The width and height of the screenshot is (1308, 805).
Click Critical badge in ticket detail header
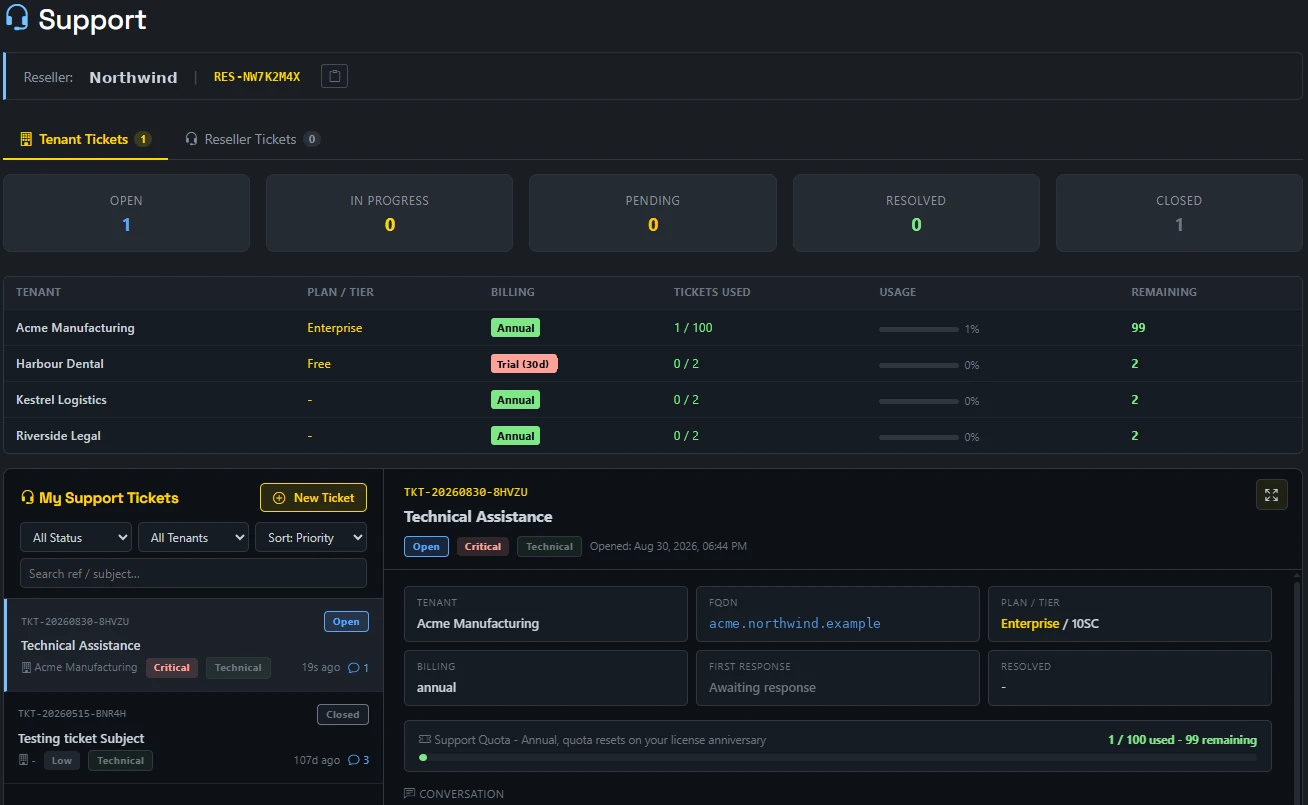point(483,546)
